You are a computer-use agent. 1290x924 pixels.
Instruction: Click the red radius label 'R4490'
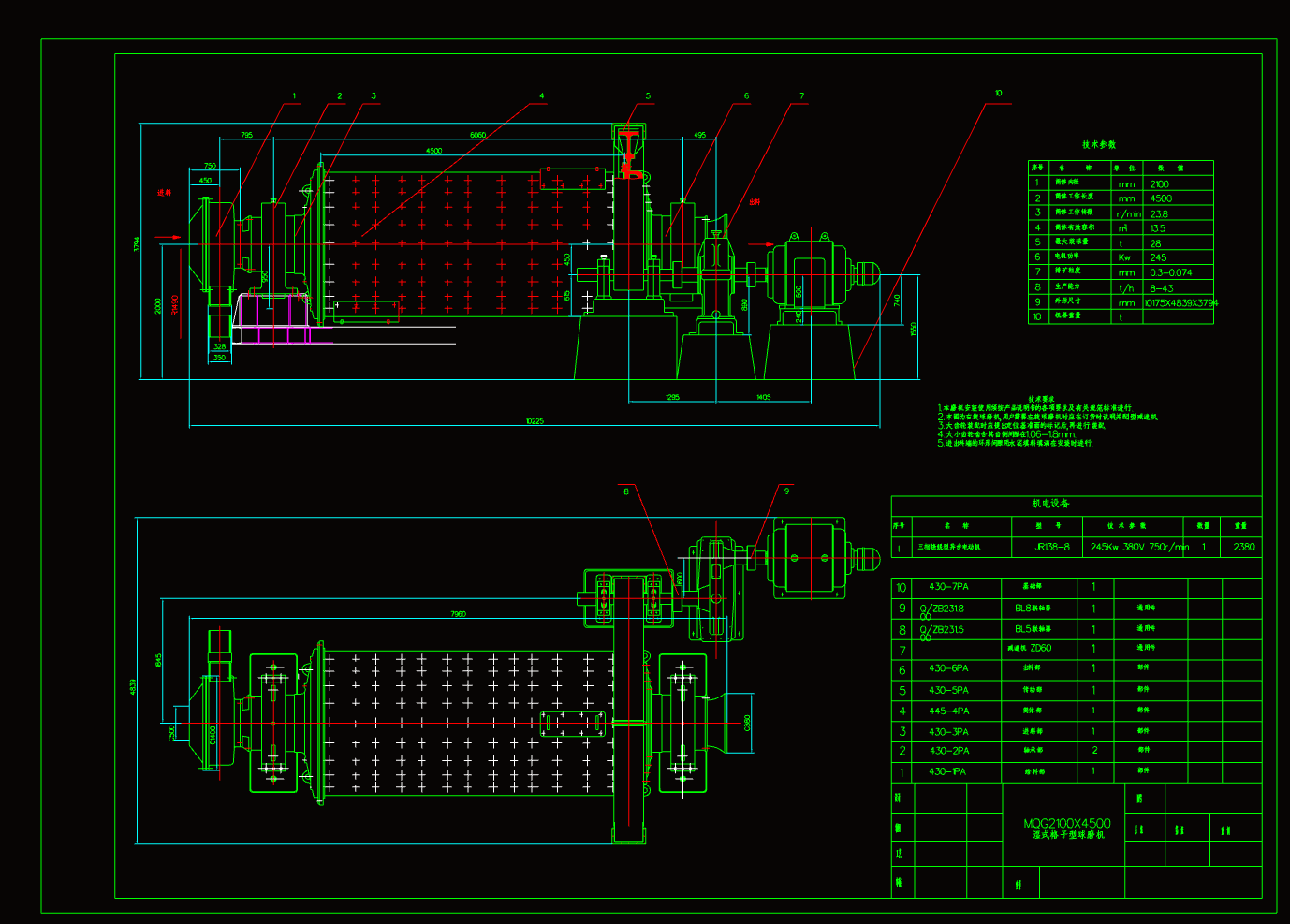pyautogui.click(x=175, y=305)
